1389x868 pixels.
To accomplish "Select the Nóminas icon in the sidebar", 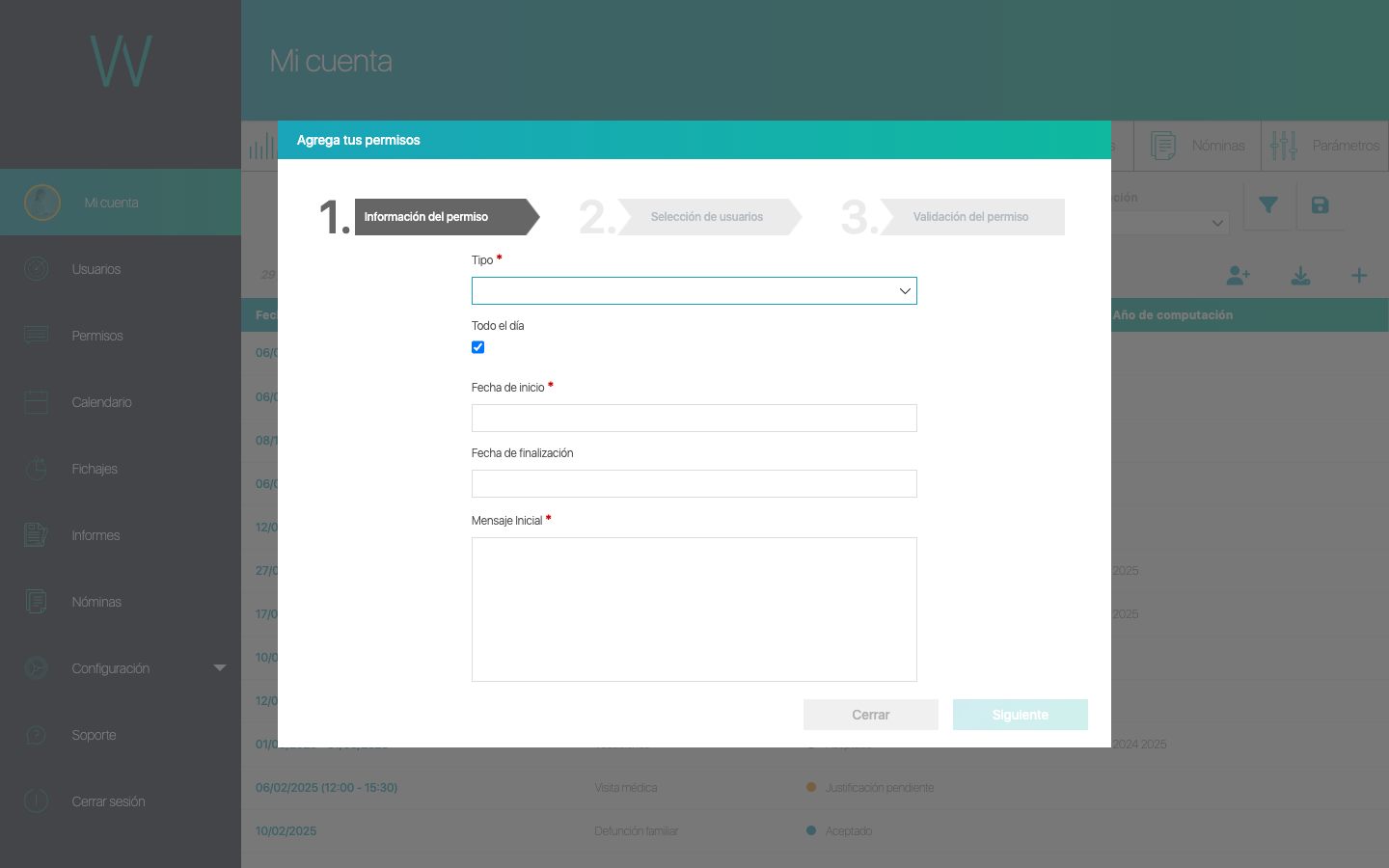I will coord(37,602).
